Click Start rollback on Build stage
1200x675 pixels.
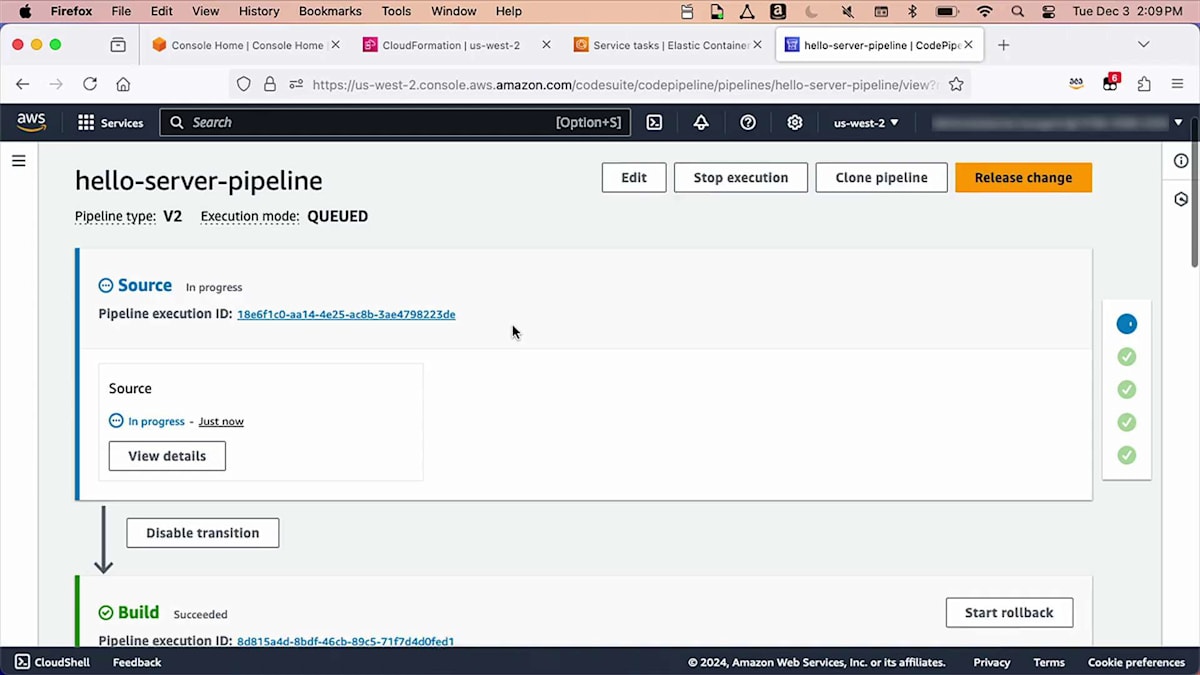pyautogui.click(x=1009, y=612)
